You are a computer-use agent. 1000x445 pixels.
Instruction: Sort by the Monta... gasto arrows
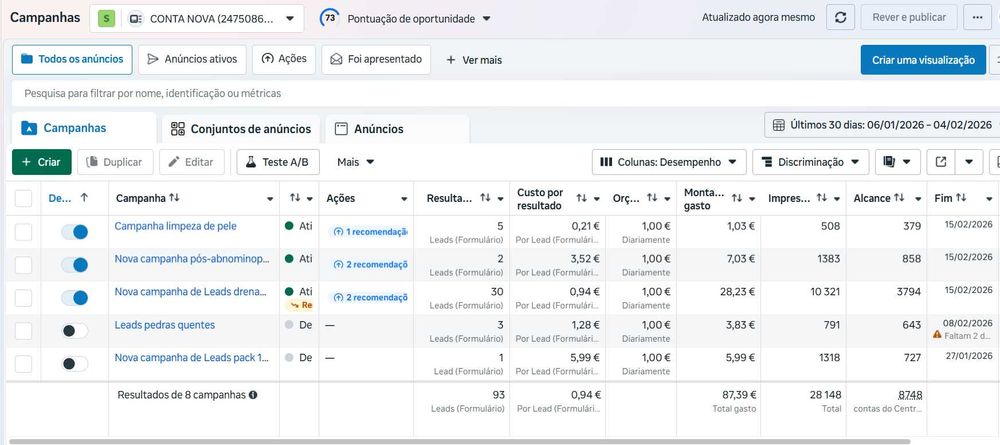coord(737,198)
